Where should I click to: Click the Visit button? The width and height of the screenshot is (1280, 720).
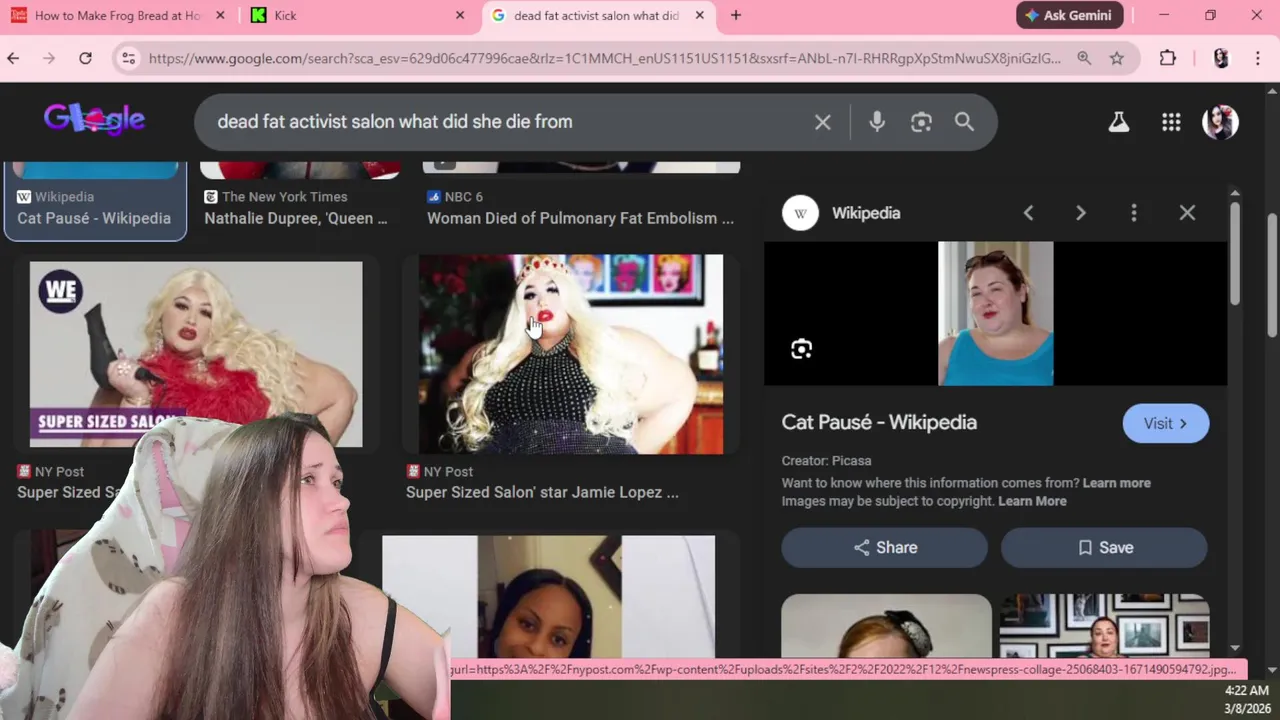pos(1166,424)
